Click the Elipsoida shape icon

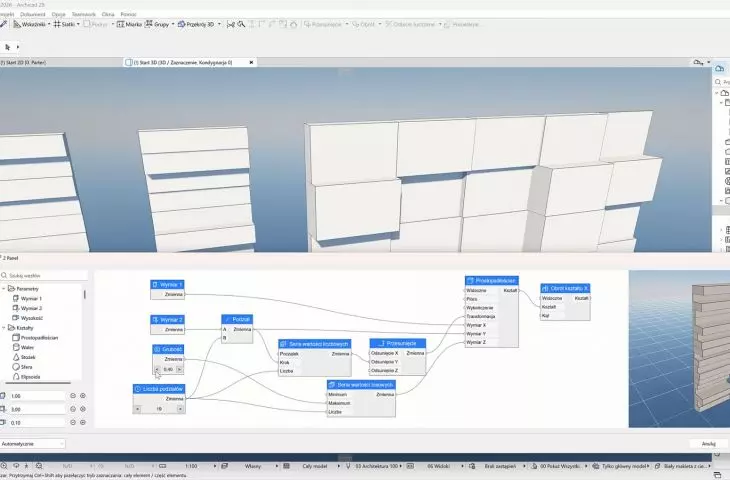pos(16,377)
